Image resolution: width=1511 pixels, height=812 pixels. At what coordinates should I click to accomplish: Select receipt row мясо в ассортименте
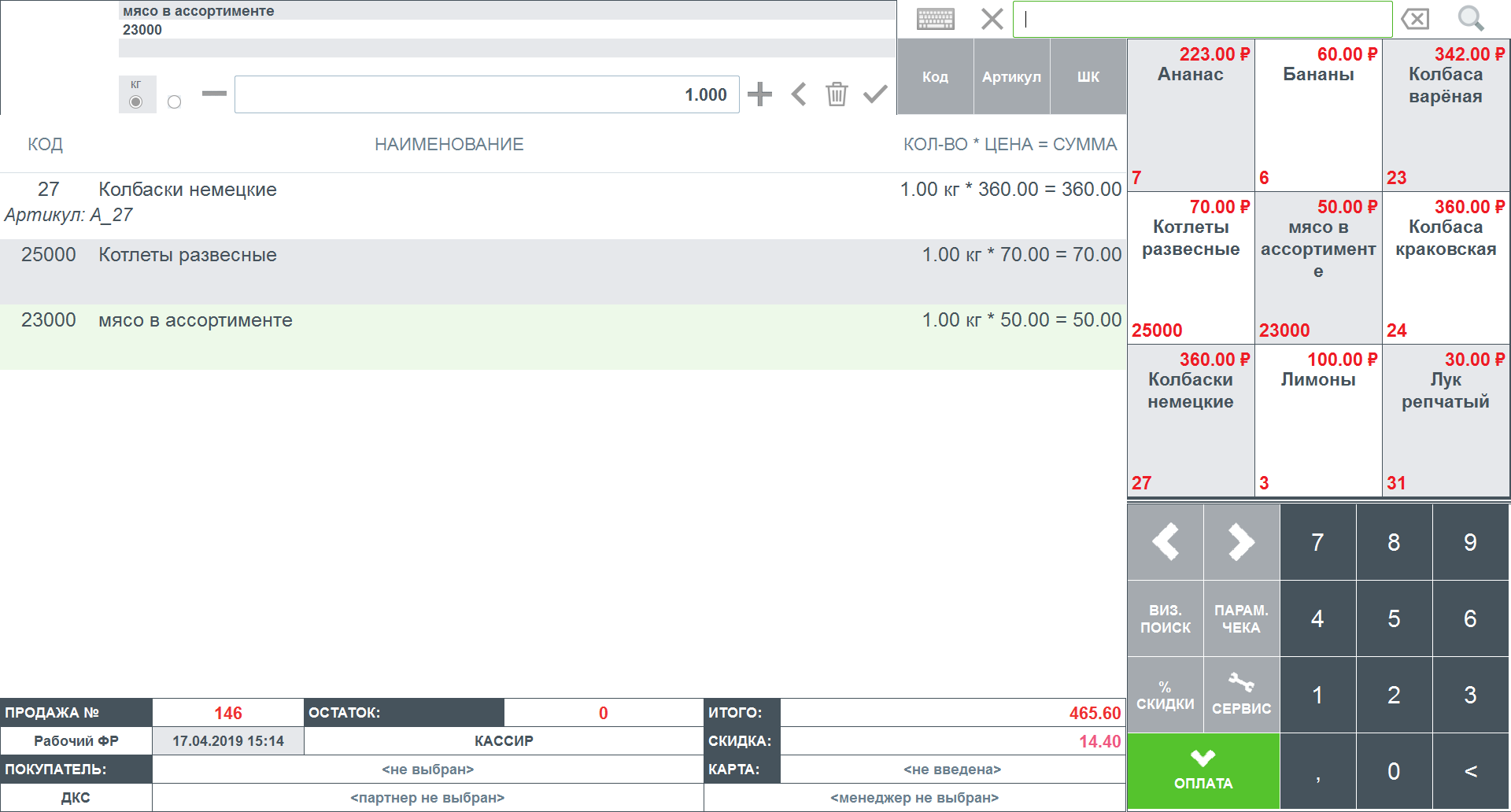click(x=563, y=337)
